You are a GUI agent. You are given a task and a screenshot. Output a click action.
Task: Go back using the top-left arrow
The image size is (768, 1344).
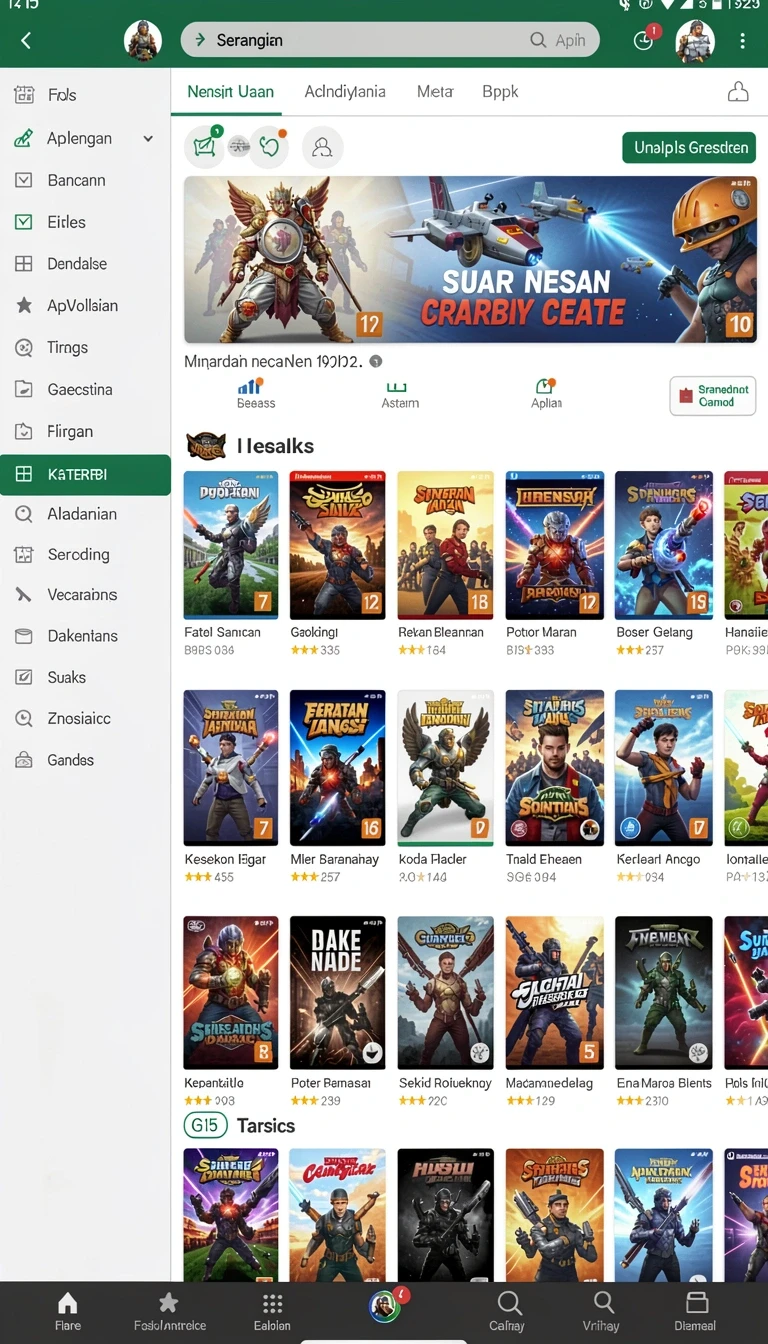coord(26,40)
